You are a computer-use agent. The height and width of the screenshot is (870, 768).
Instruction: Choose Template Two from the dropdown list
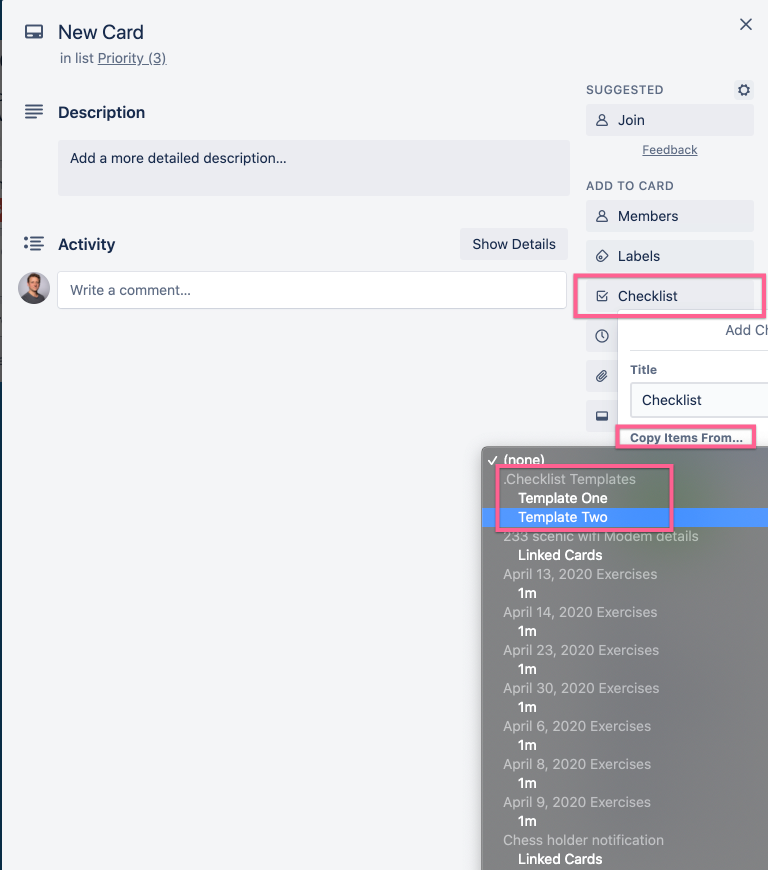pos(625,517)
